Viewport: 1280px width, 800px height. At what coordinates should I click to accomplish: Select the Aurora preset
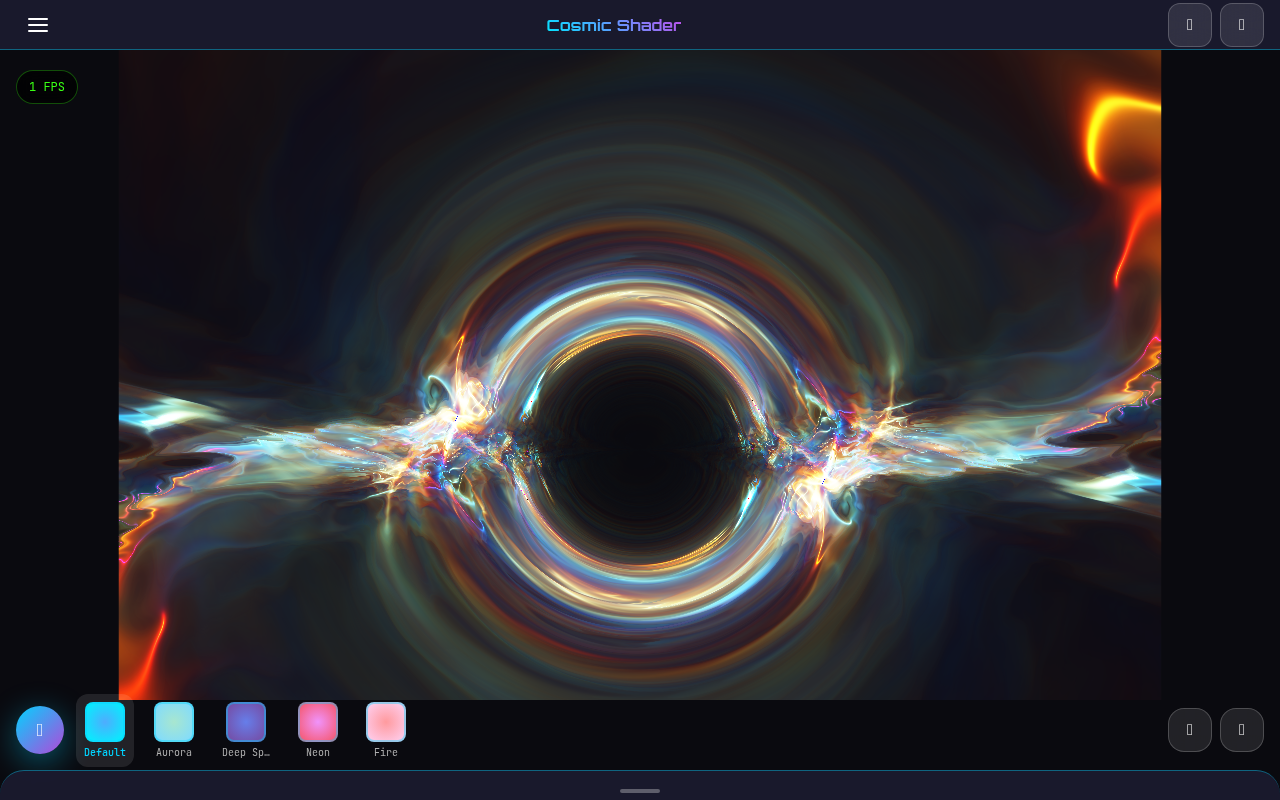pyautogui.click(x=174, y=722)
